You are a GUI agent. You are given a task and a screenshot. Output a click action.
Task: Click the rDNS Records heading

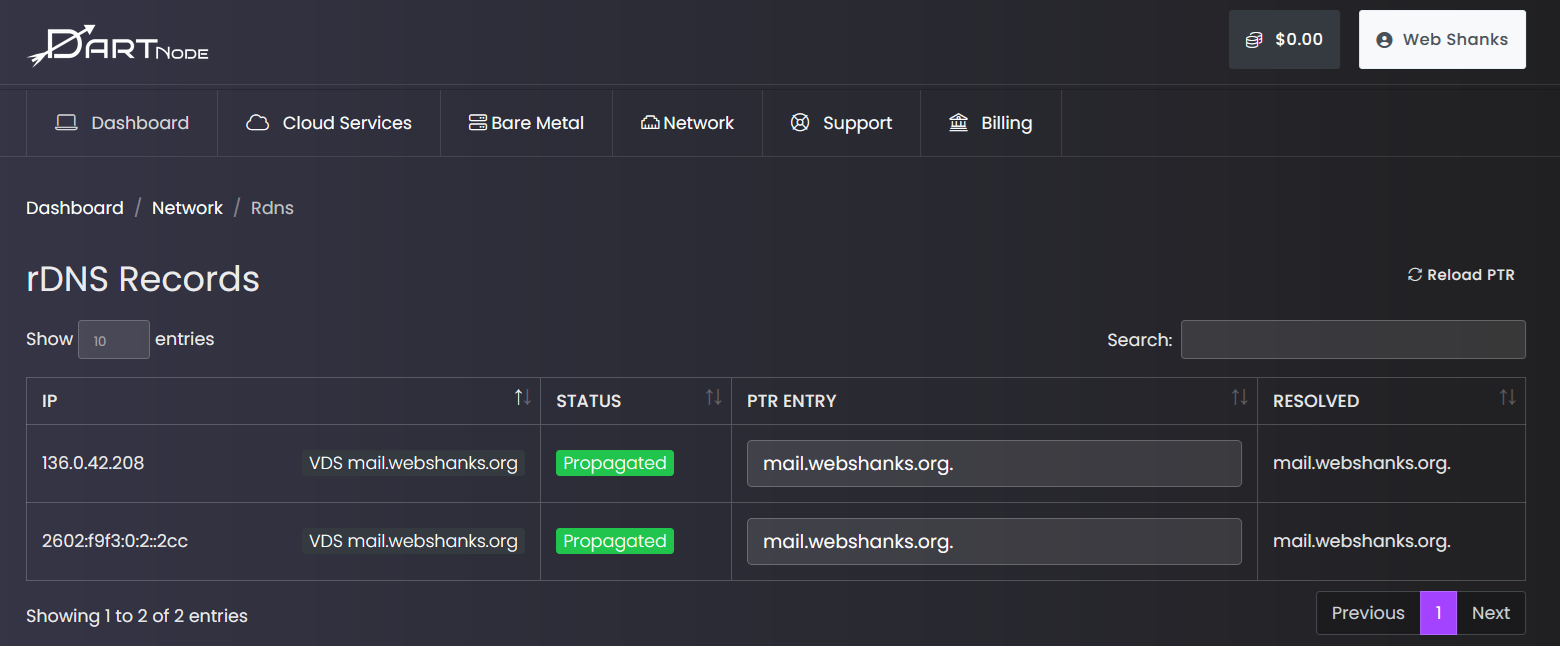click(x=143, y=278)
